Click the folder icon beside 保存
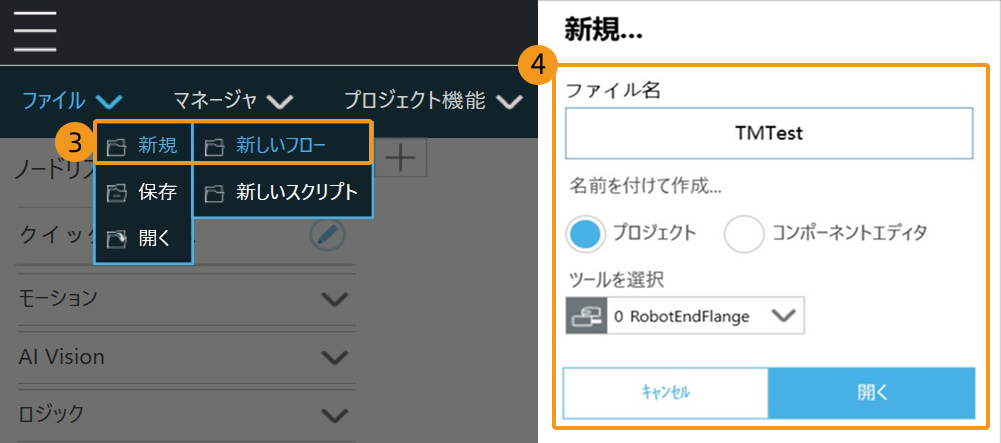 point(117,192)
